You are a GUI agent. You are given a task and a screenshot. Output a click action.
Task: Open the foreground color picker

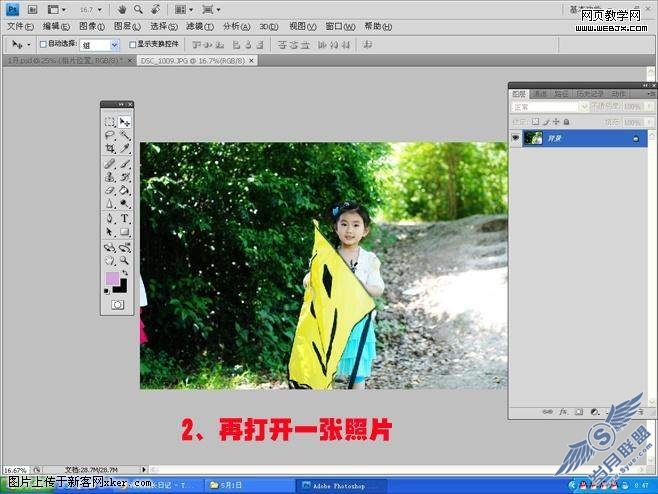[112, 279]
